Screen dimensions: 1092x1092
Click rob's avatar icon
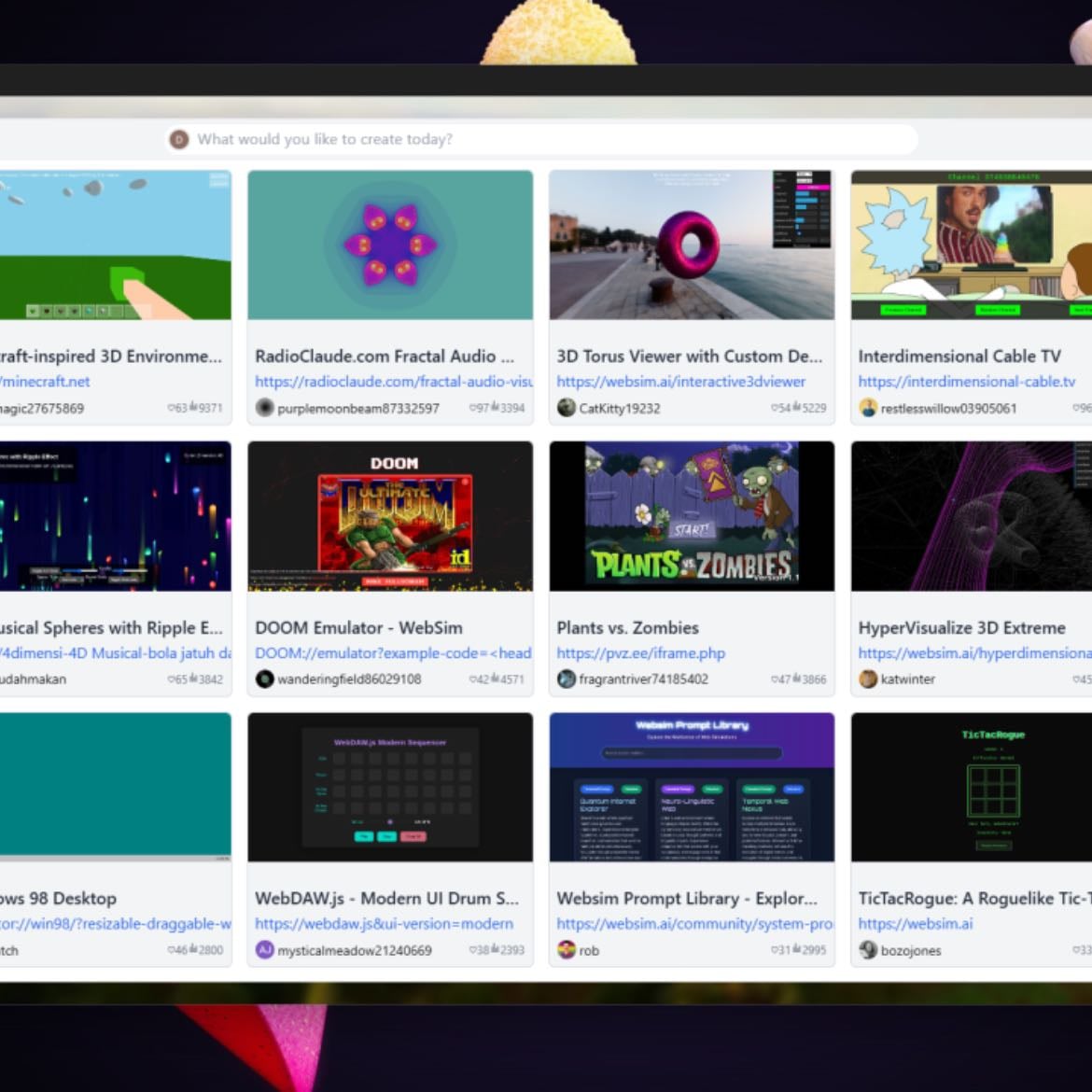567,950
